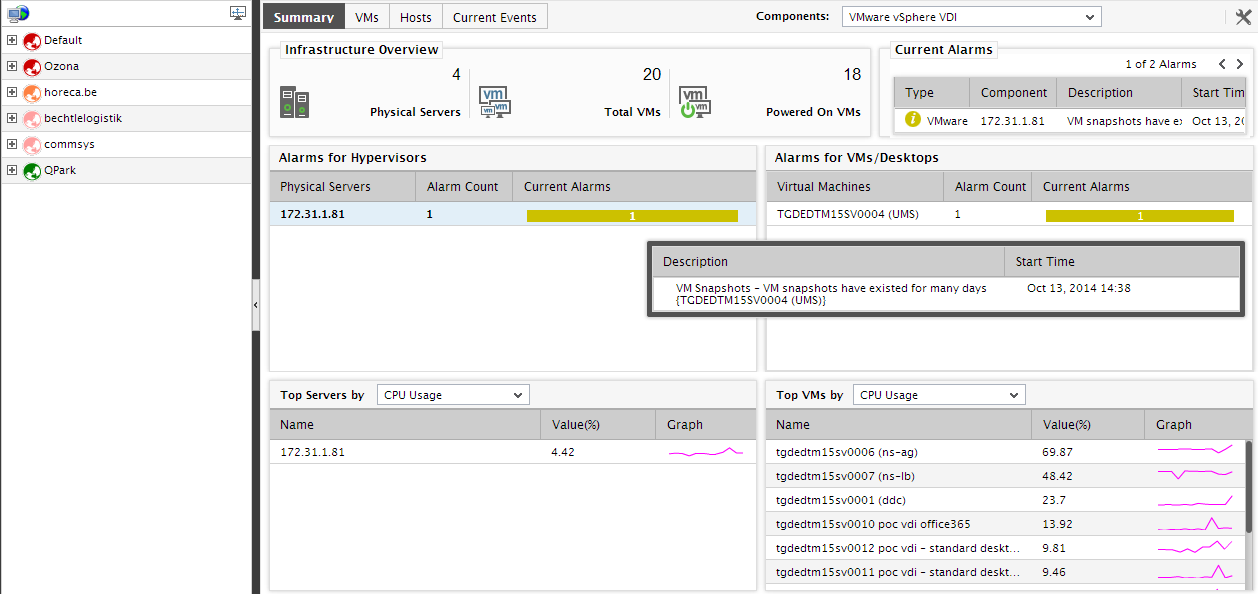The image size is (1258, 594).
Task: Click the sparkline graph for tgdedtm15sv0007 (ns-lb)
Action: [1194, 476]
